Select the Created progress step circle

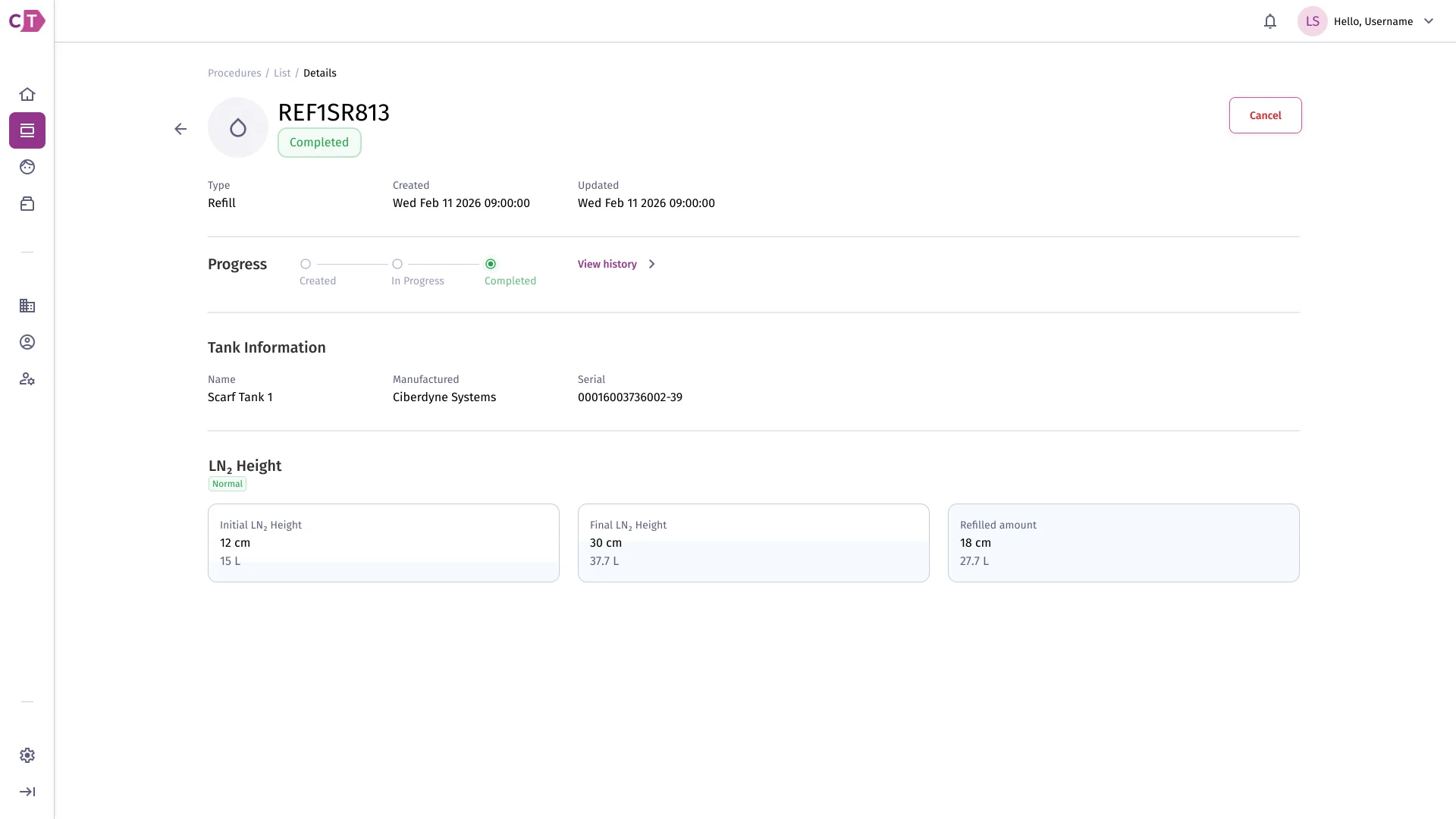306,264
